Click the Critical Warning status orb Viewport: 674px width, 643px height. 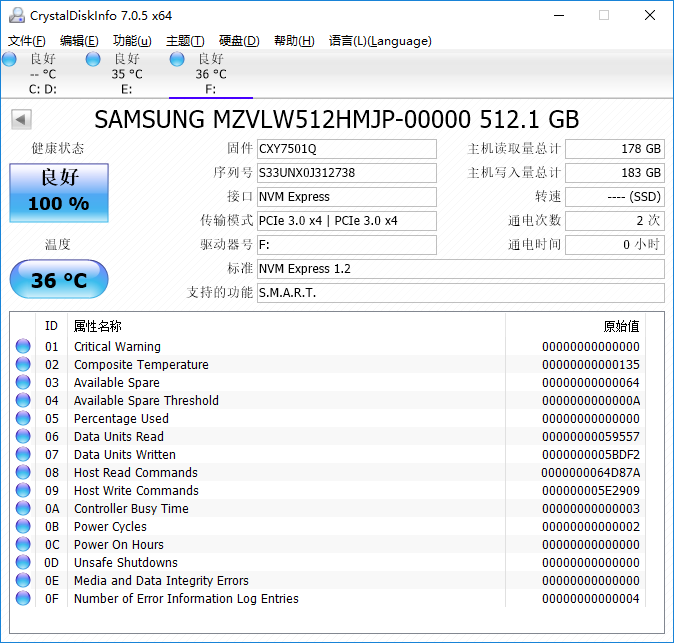23,346
